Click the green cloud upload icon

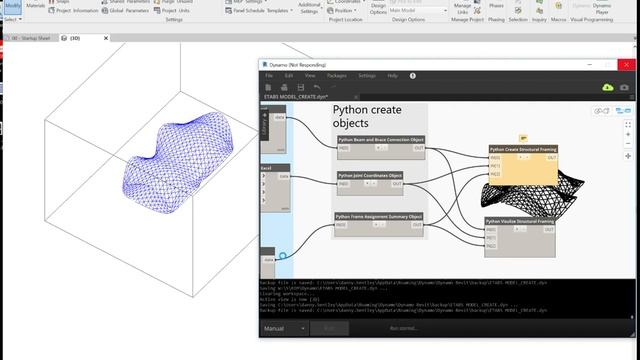tap(608, 87)
